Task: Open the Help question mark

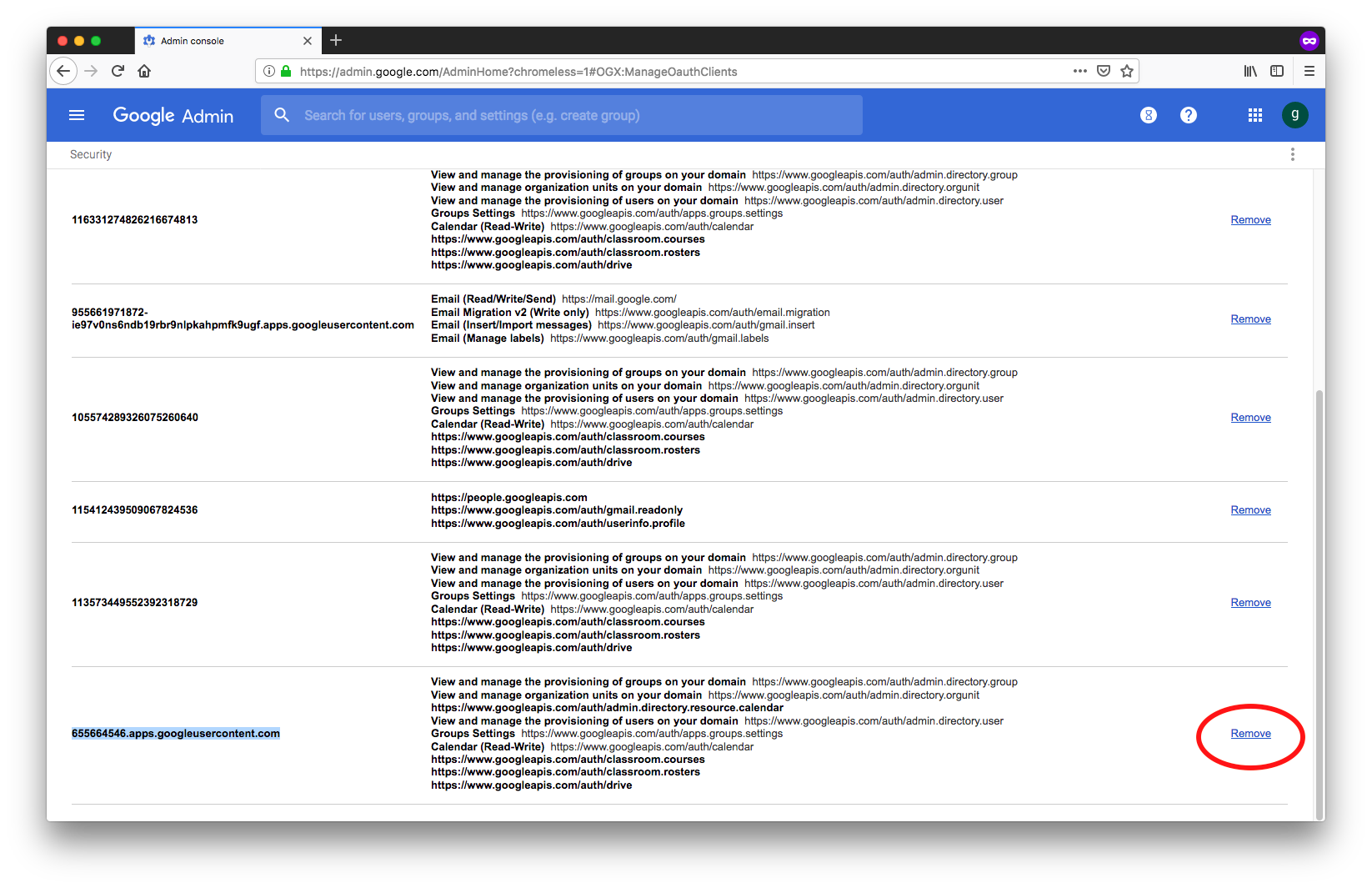Action: (1189, 115)
